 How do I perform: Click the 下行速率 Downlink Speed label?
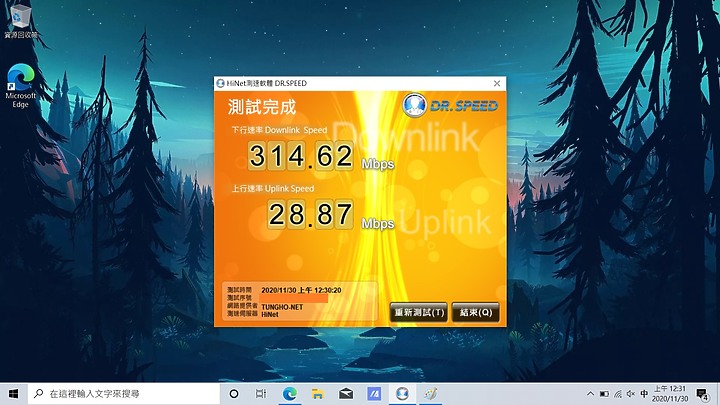point(279,130)
